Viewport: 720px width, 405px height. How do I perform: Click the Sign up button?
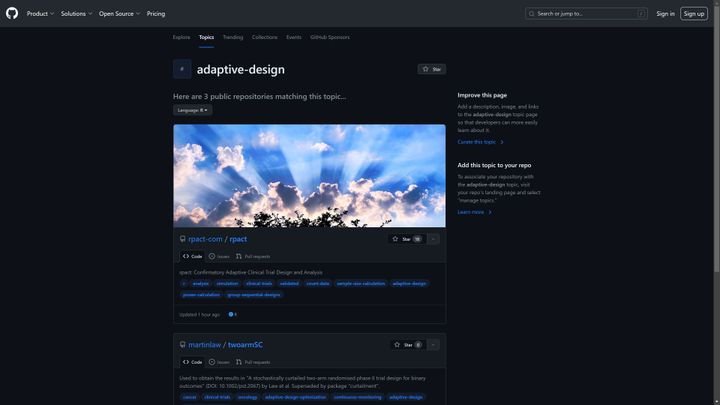point(694,14)
